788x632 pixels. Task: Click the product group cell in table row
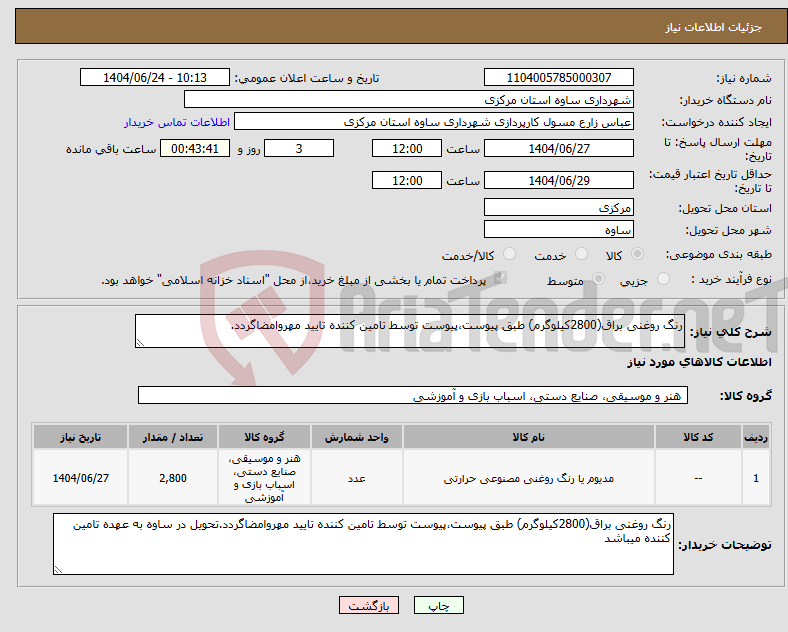pos(264,478)
